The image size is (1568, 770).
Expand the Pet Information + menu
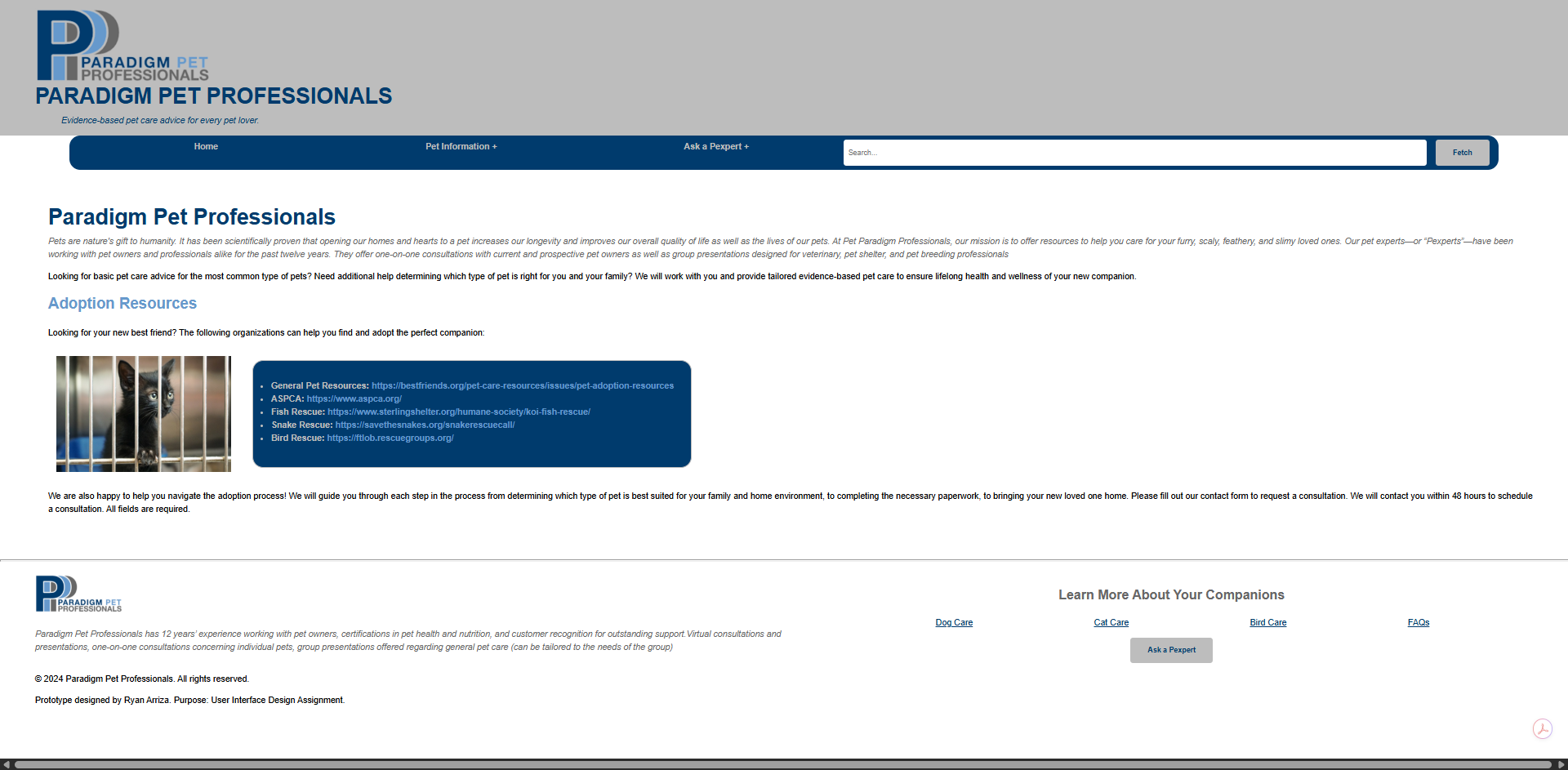click(461, 147)
